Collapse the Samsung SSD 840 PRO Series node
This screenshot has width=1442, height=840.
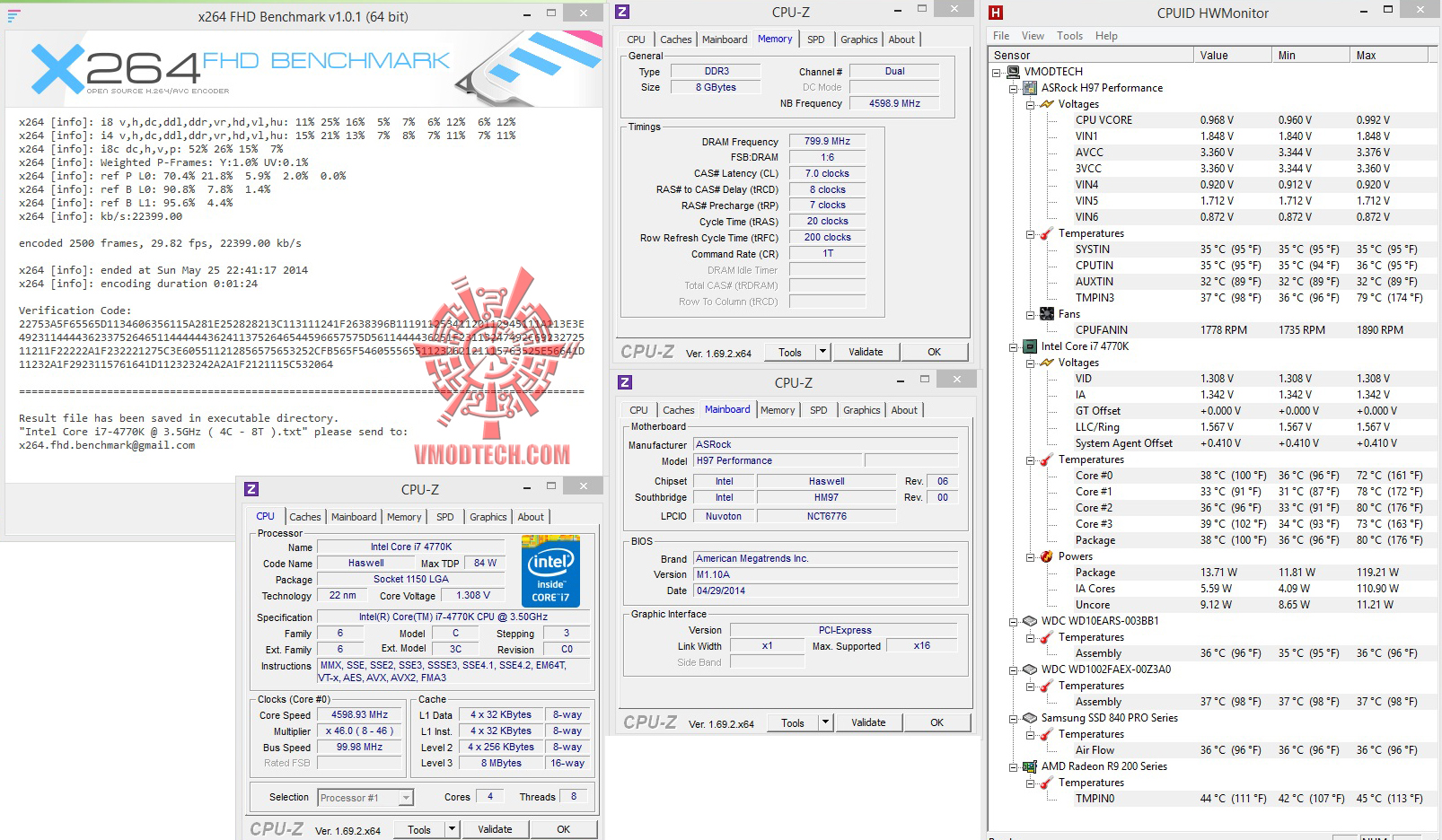coord(1014,719)
